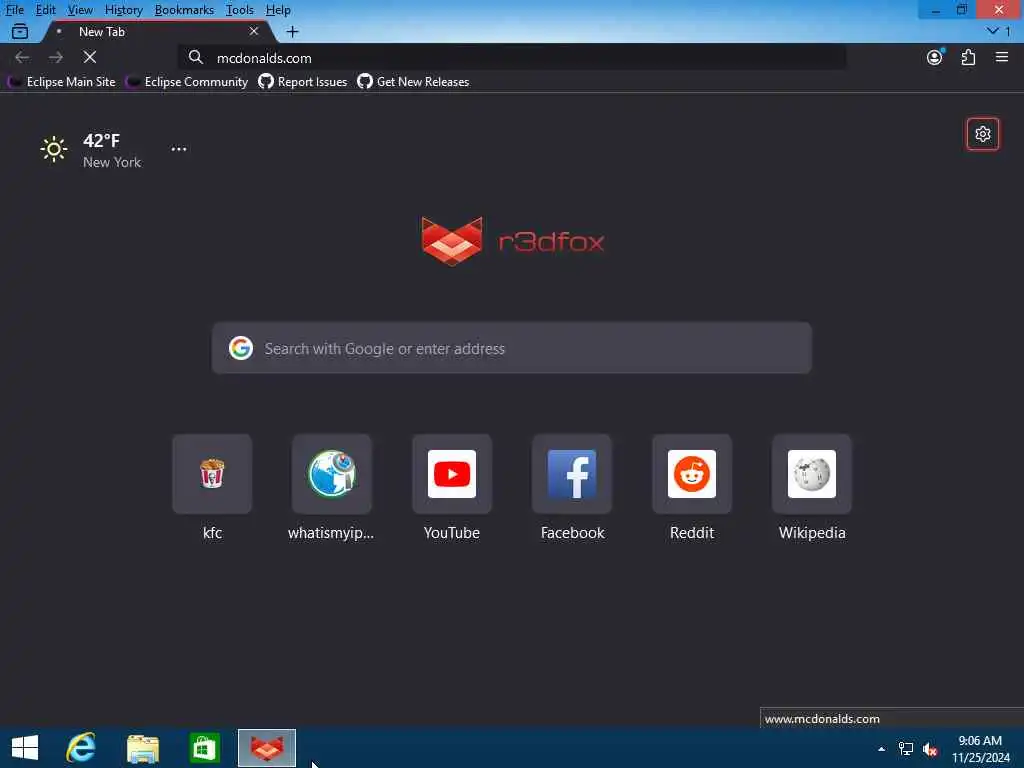This screenshot has height=768, width=1024.
Task: Open the extensions puzzle icon
Action: click(968, 57)
